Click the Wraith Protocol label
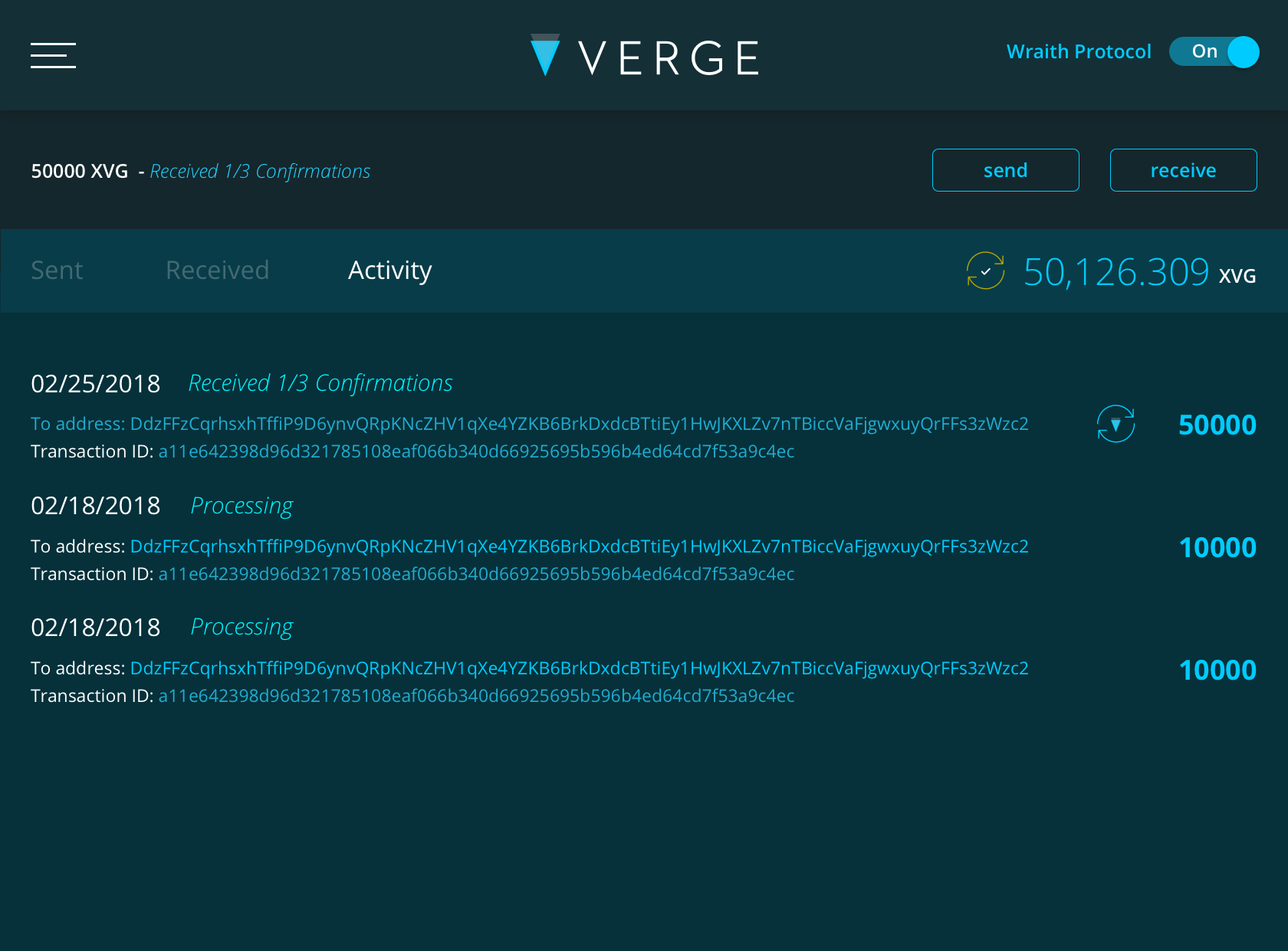The image size is (1288, 951). point(1079,51)
